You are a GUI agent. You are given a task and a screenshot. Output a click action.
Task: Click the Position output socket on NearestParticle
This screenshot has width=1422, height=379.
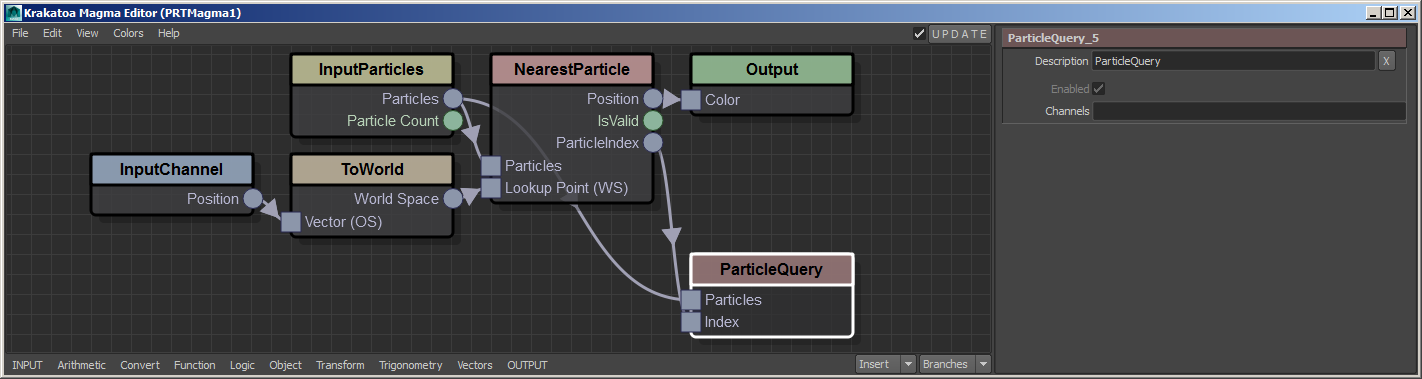(x=652, y=99)
